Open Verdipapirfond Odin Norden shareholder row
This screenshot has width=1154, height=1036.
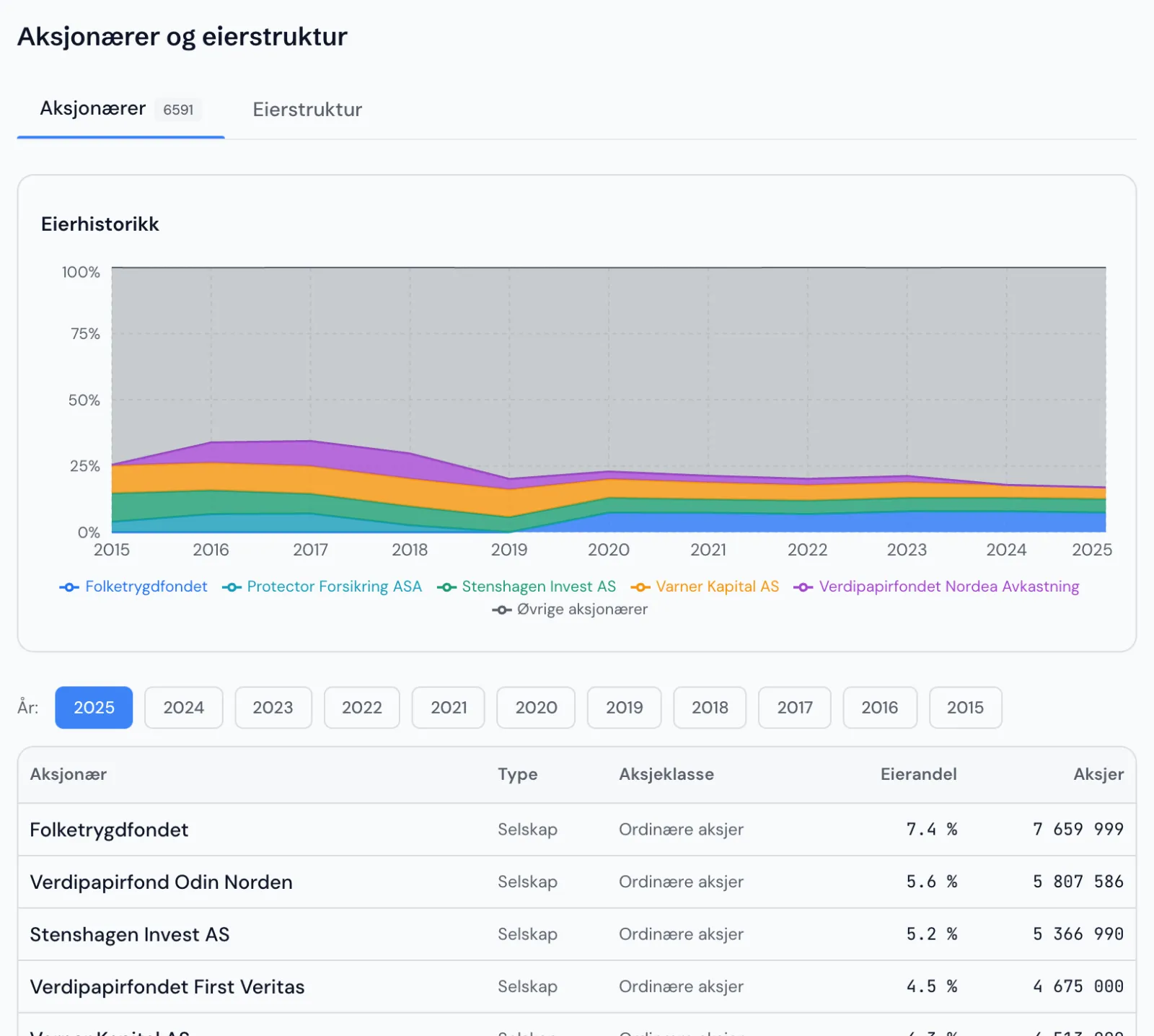tap(577, 882)
